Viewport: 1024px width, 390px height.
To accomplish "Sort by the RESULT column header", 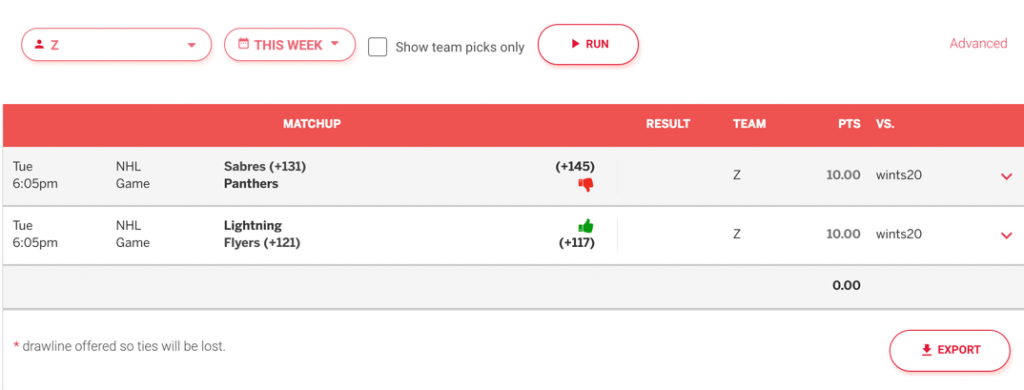I will (x=668, y=123).
